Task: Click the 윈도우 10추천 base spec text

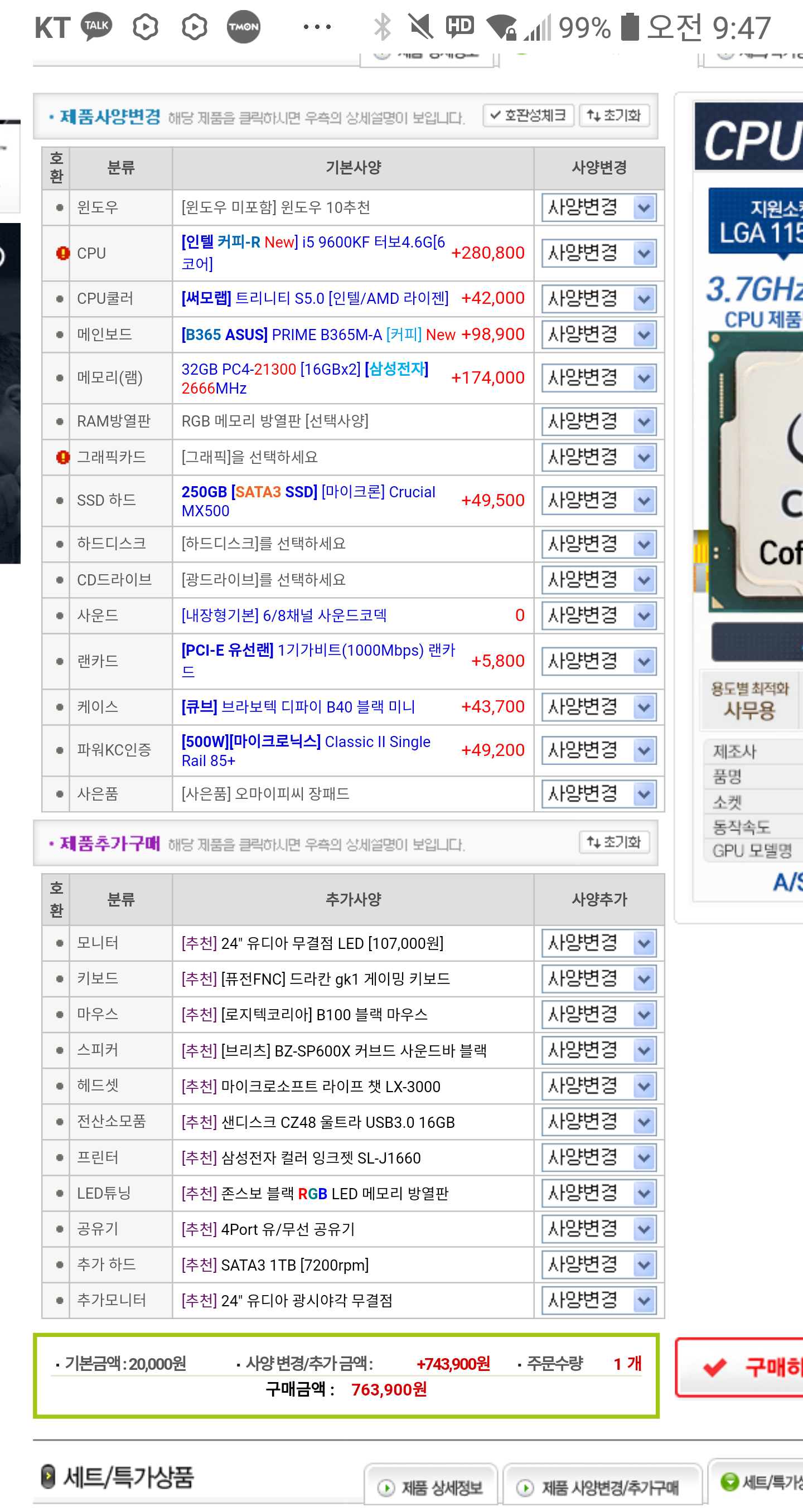Action: tap(276, 207)
